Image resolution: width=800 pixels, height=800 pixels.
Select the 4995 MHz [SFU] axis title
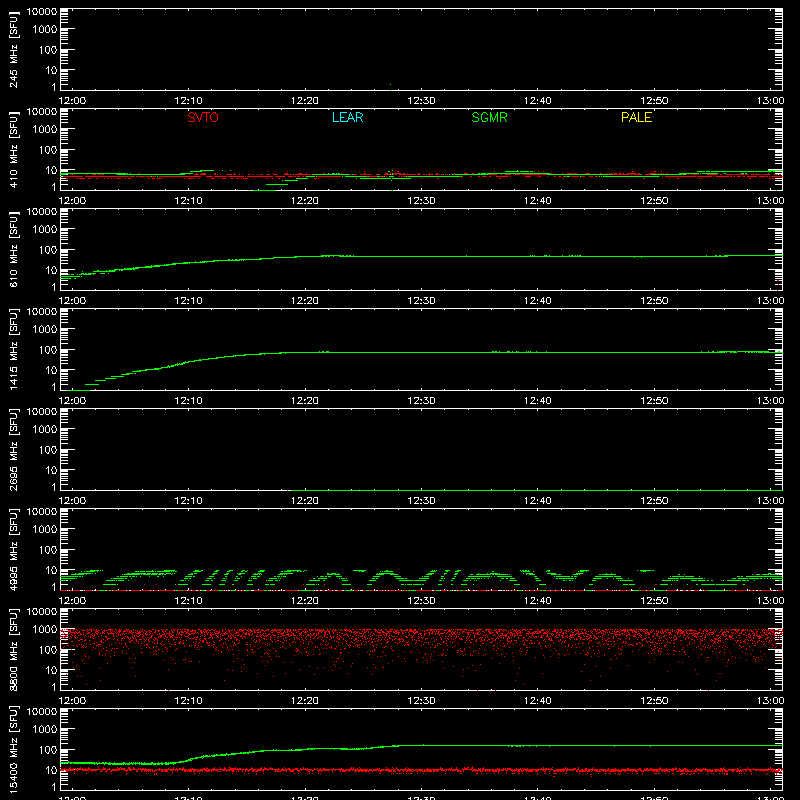click(x=13, y=550)
